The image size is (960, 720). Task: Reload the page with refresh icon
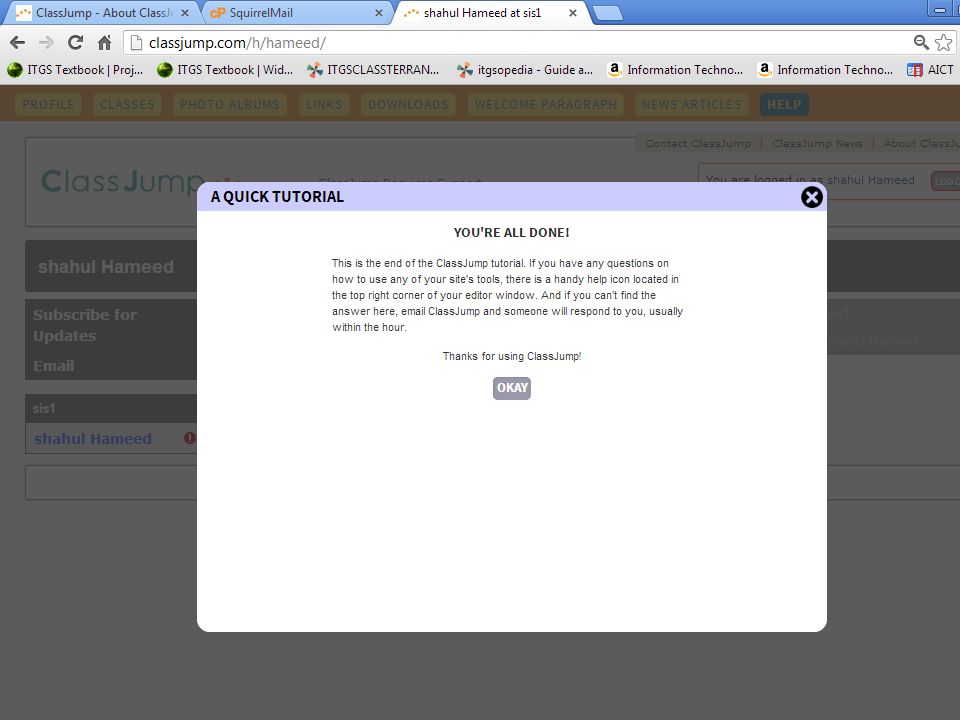(x=75, y=42)
